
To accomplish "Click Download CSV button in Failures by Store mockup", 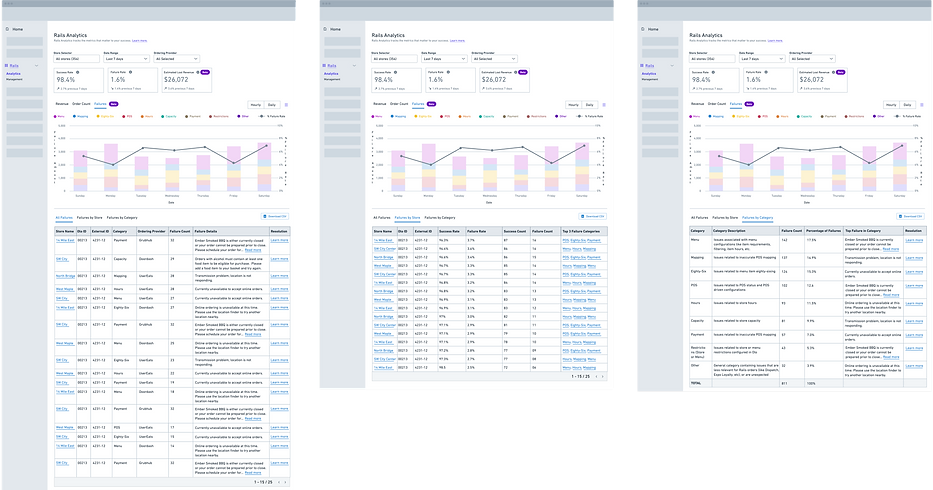I will pos(593,217).
